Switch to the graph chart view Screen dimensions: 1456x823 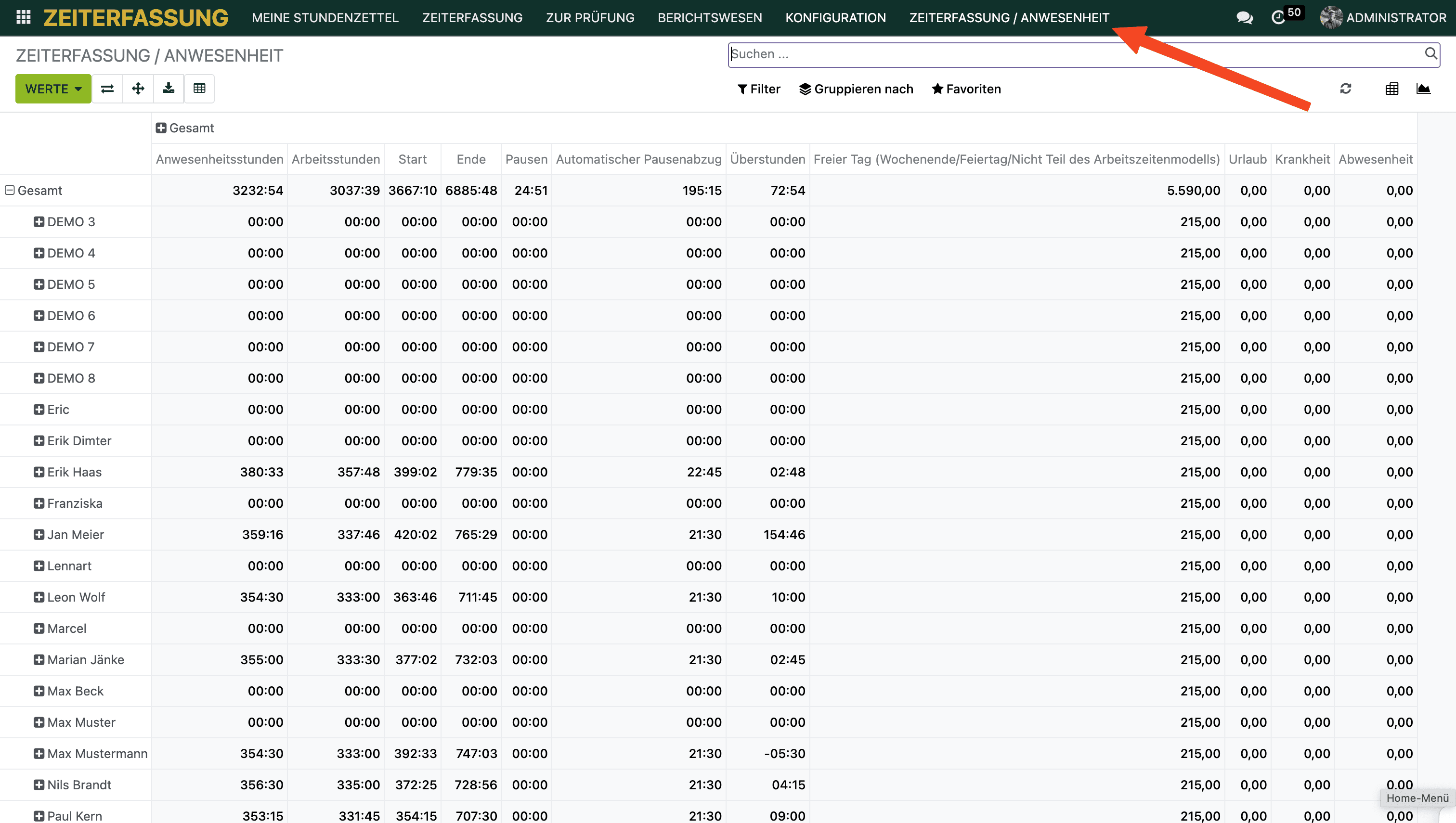pos(1423,89)
